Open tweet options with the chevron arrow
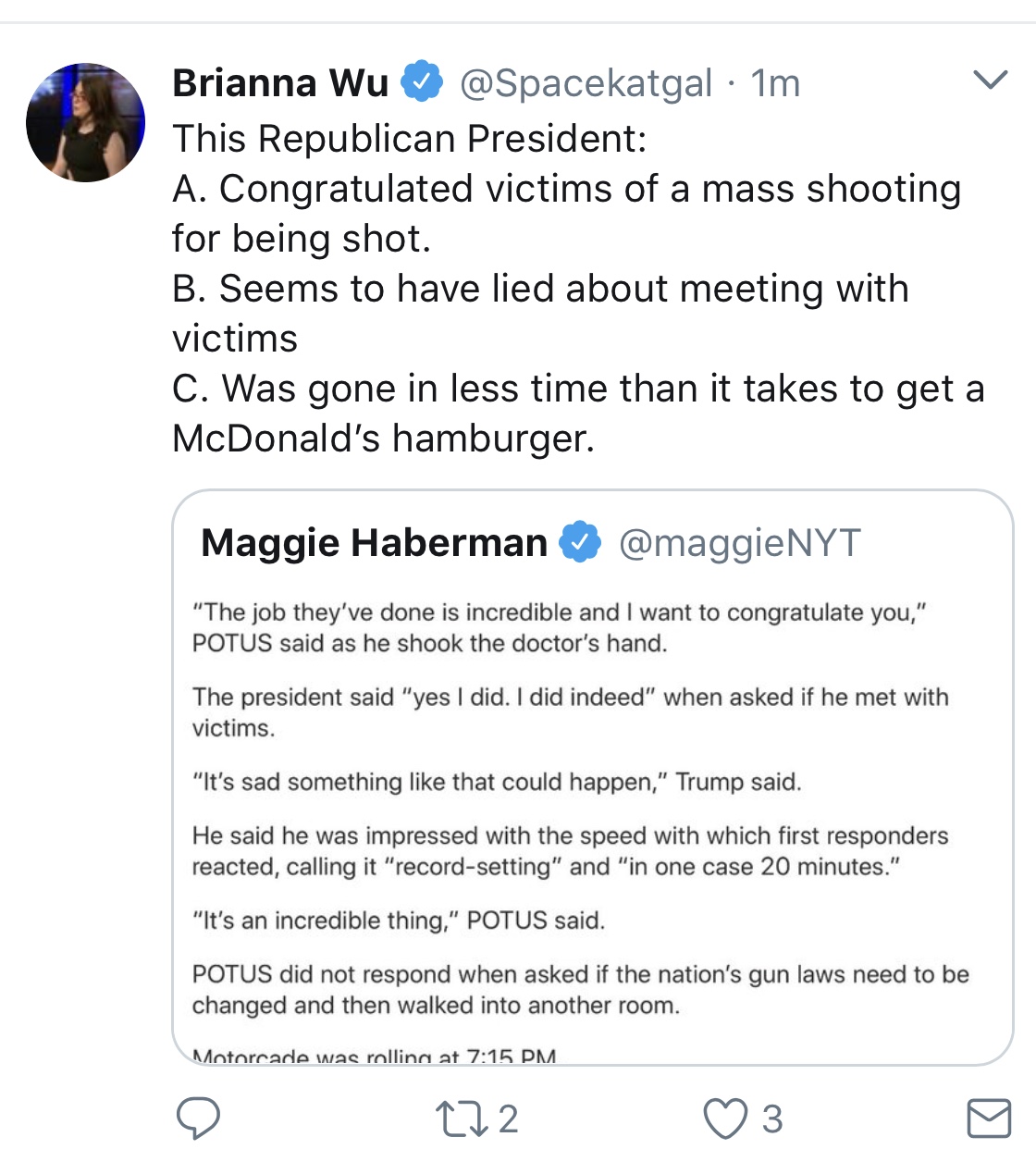This screenshot has height=1174, width=1036. click(991, 80)
